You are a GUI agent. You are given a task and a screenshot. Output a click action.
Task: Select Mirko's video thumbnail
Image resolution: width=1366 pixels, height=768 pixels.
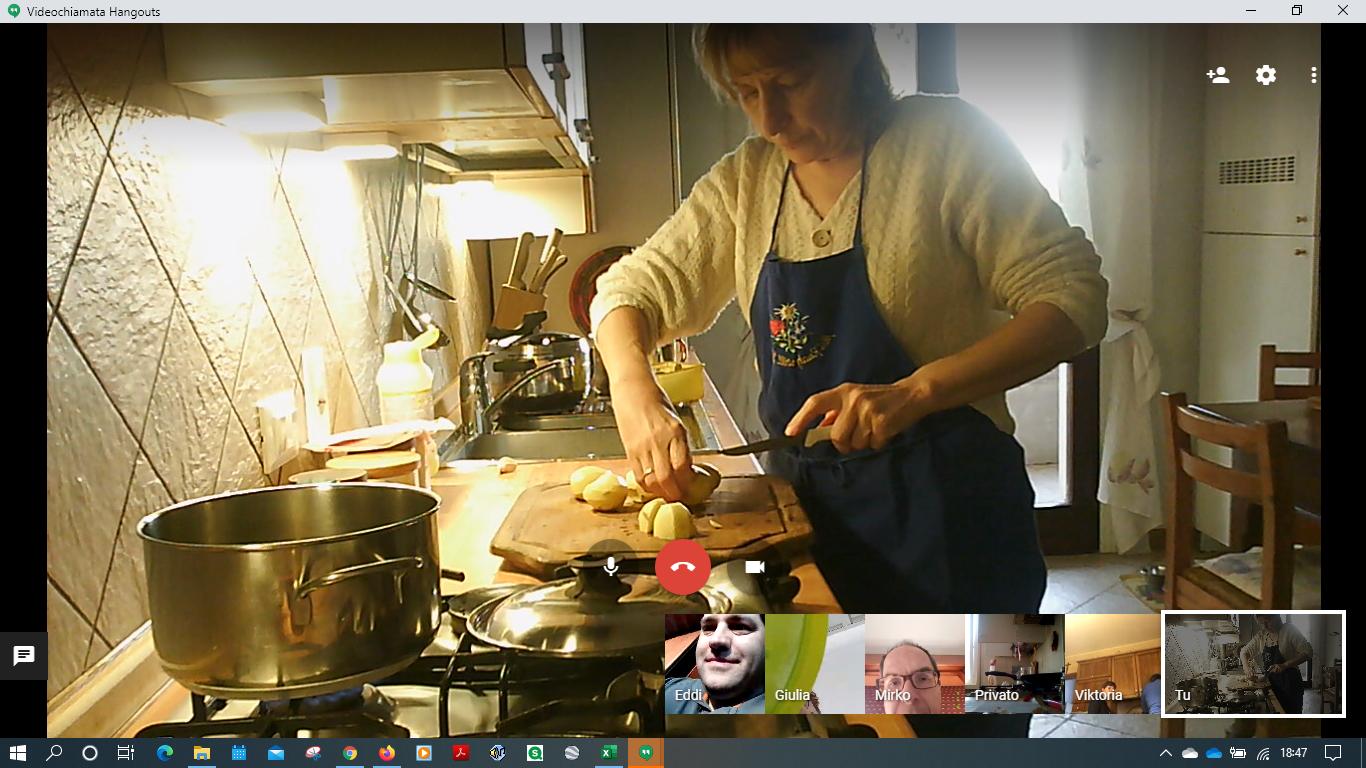(x=914, y=664)
